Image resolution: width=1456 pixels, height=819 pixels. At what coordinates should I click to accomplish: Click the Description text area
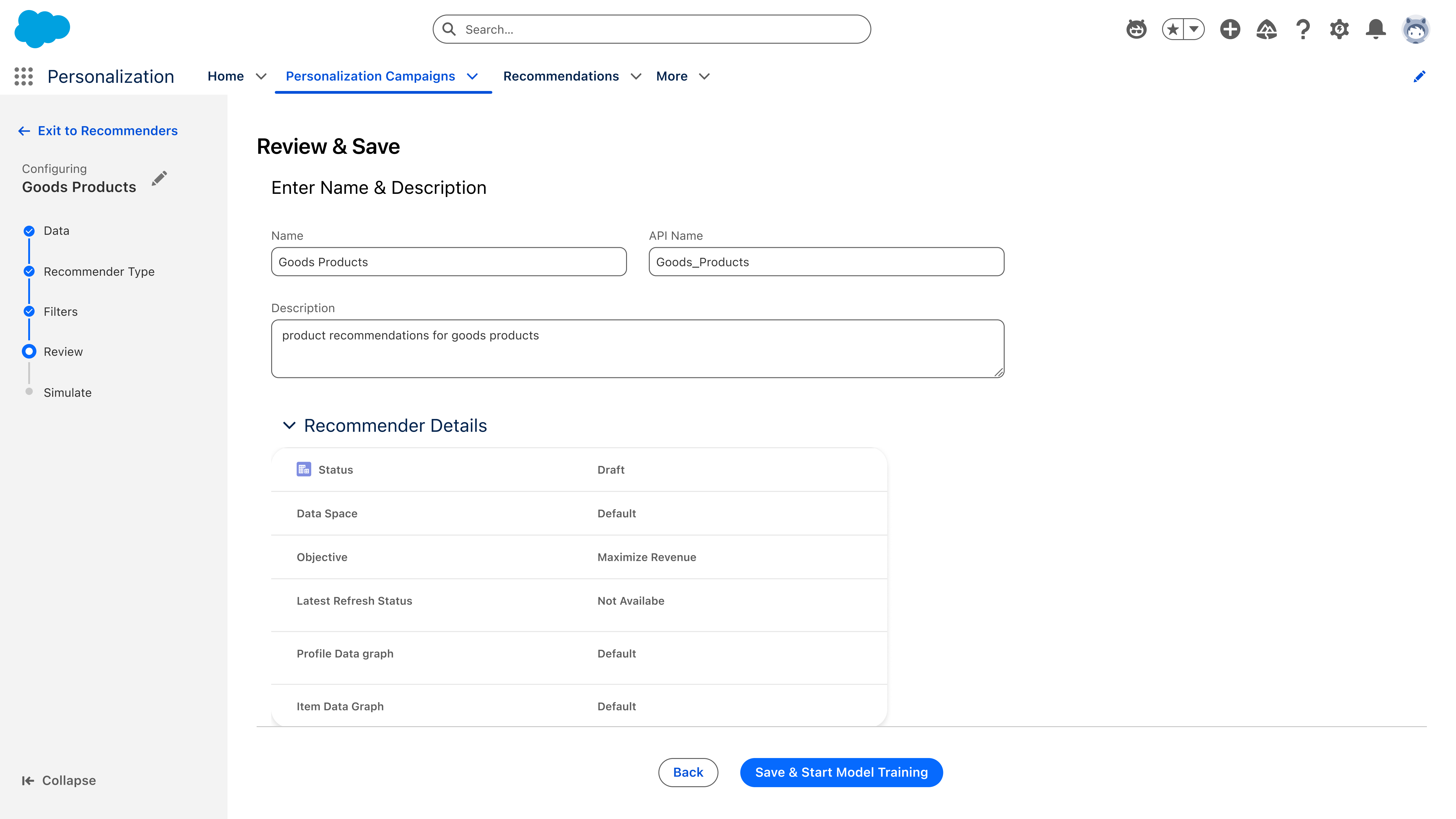coord(638,349)
